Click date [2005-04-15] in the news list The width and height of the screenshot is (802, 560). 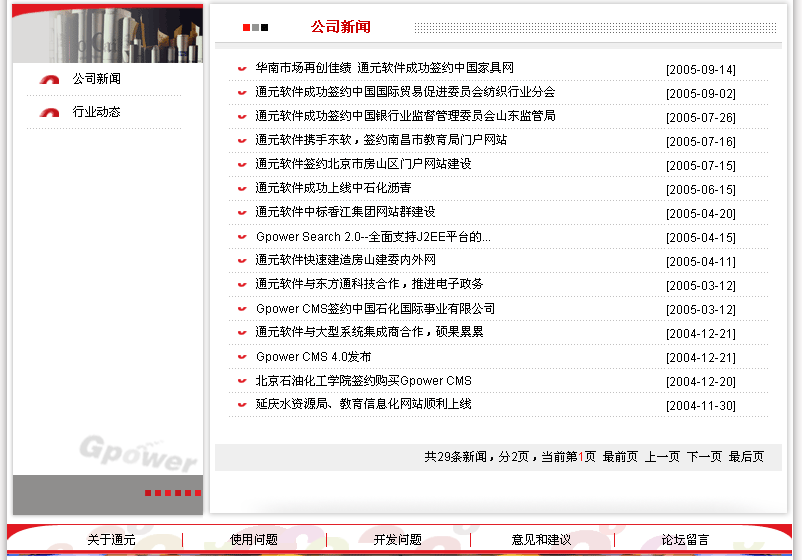(x=701, y=238)
